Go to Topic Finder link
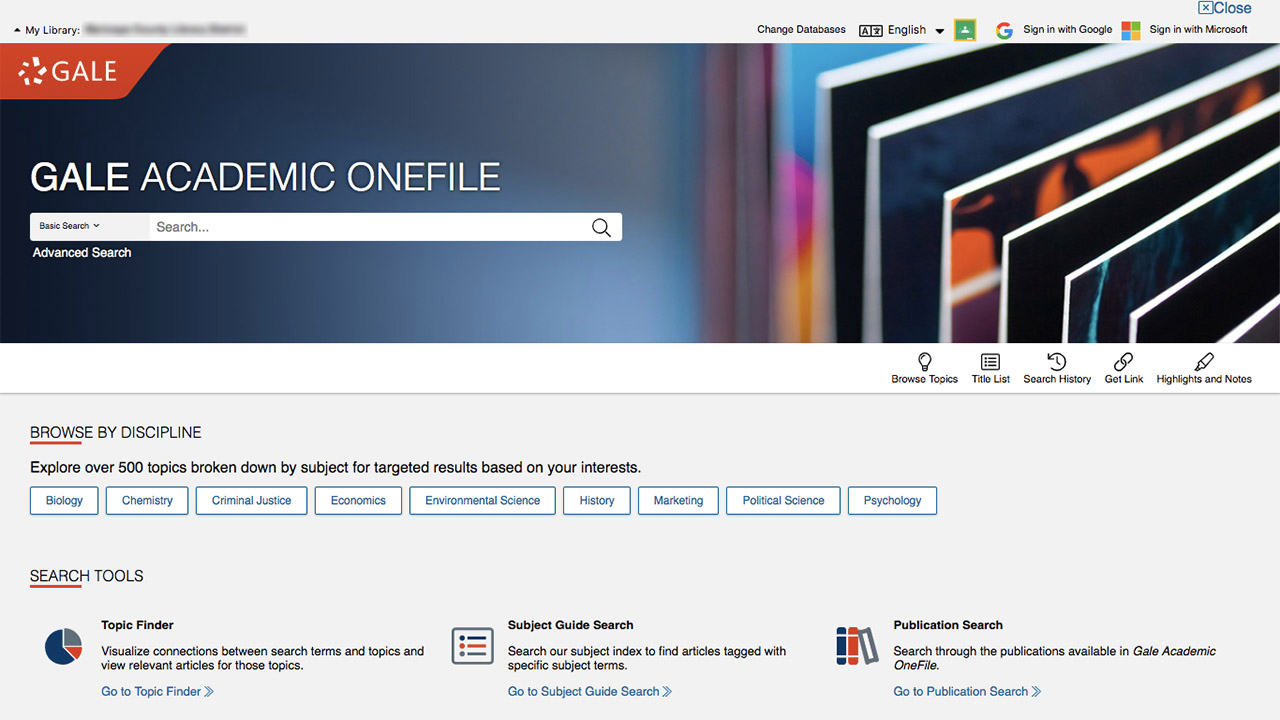 point(157,691)
